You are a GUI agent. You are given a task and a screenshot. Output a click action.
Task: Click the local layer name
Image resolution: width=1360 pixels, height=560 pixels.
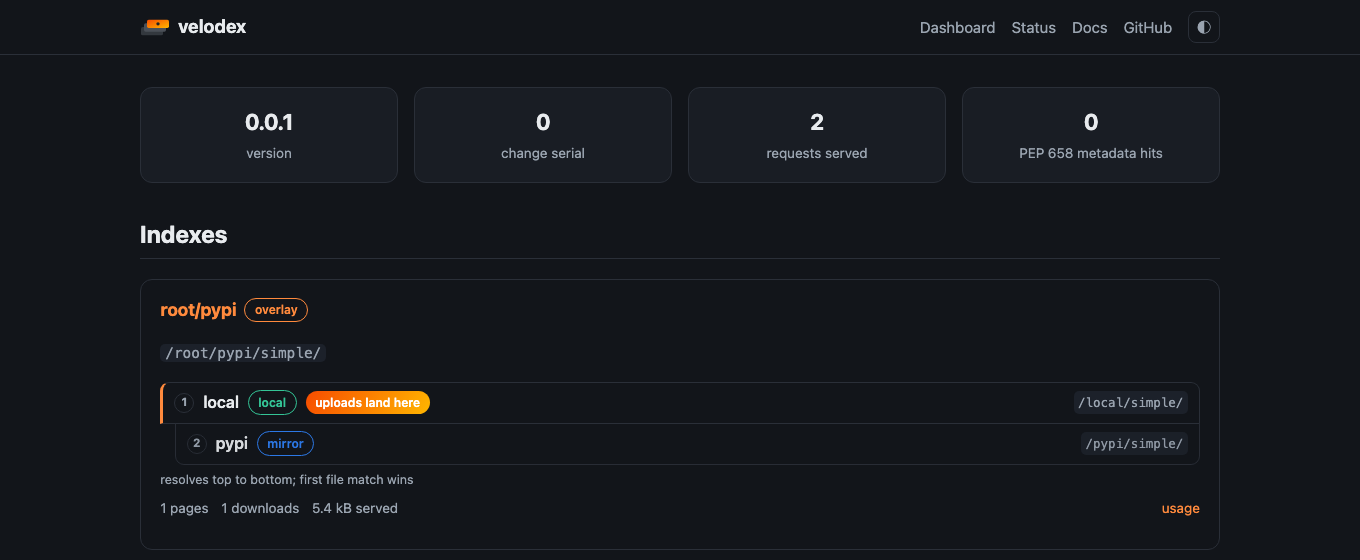221,403
